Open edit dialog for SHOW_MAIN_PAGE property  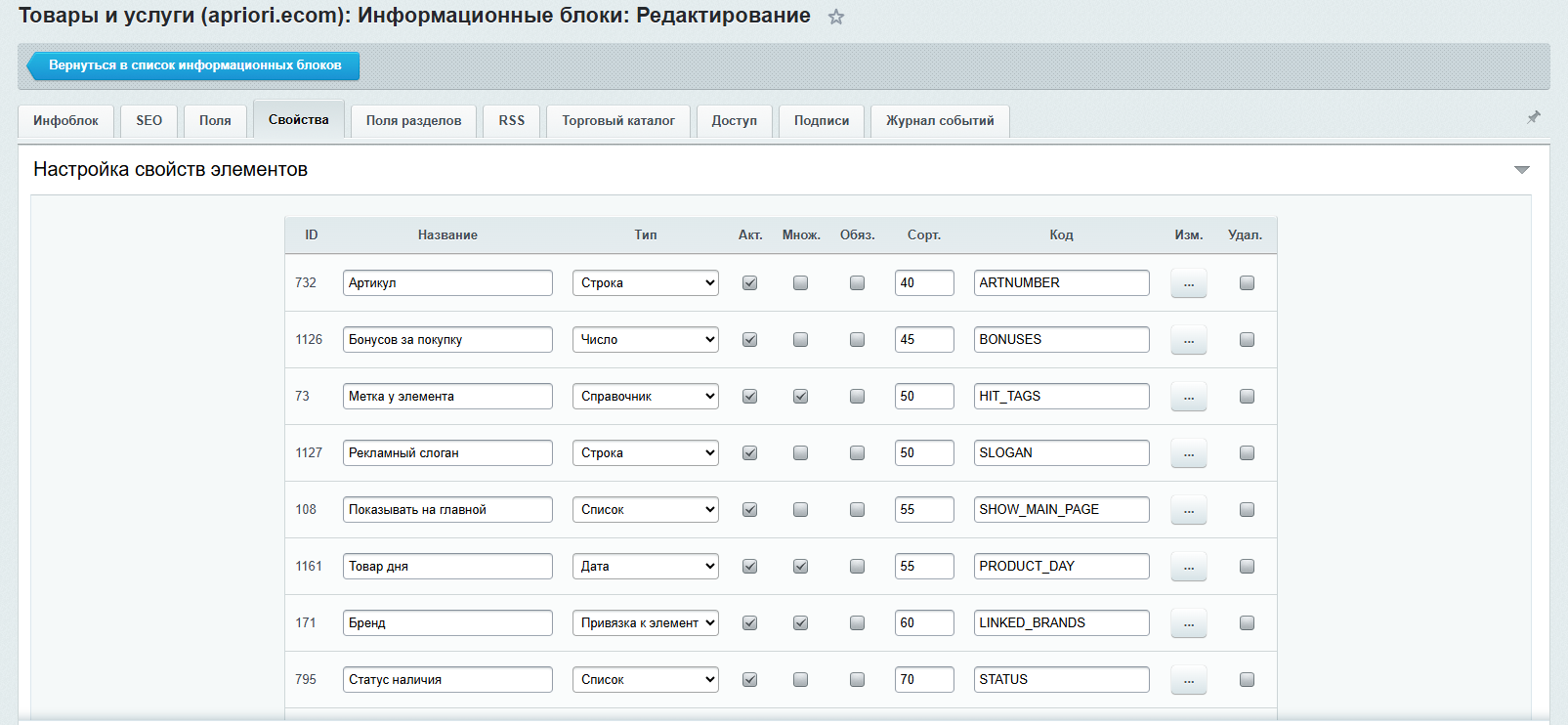1189,510
